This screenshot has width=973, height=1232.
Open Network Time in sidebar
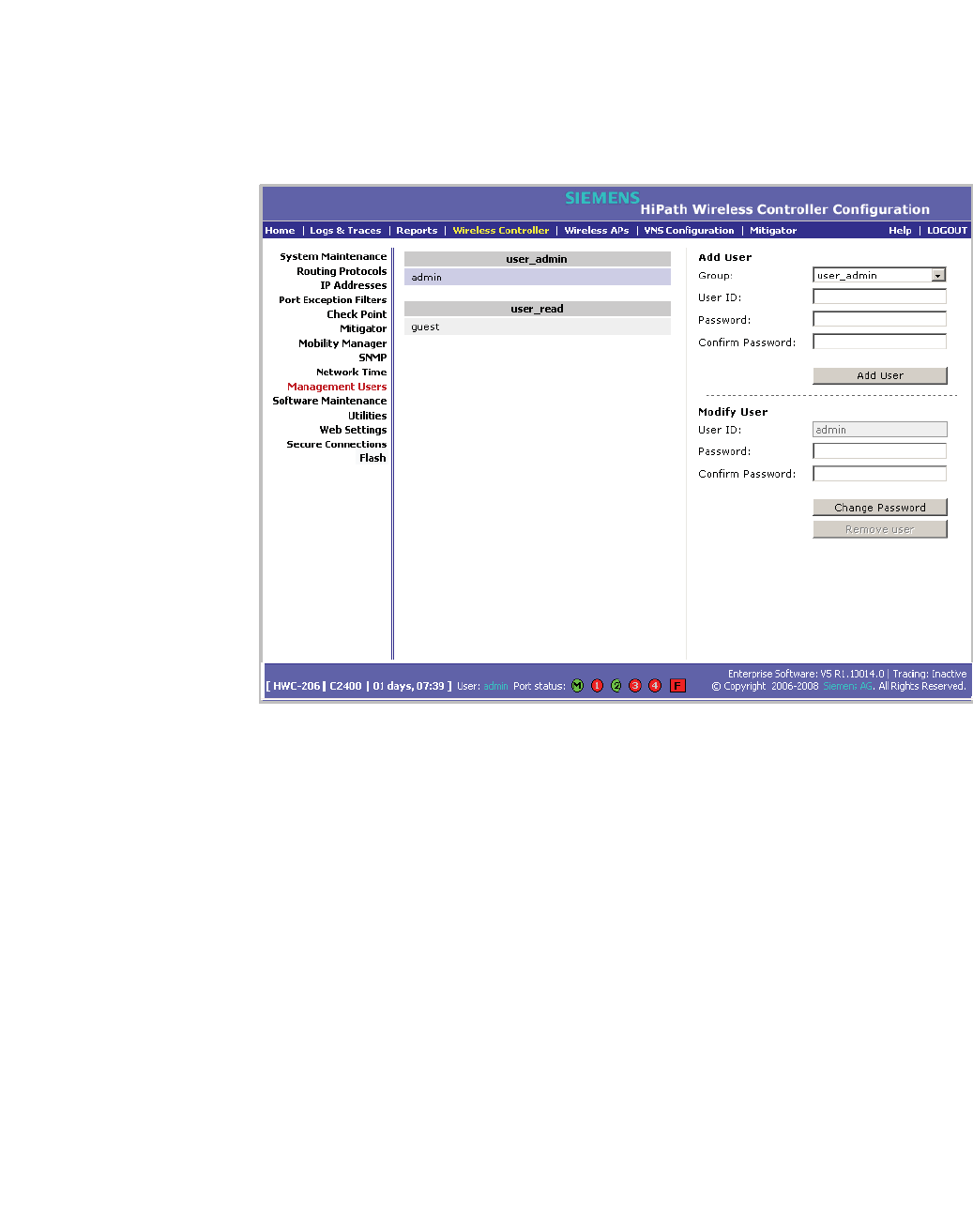(x=351, y=373)
